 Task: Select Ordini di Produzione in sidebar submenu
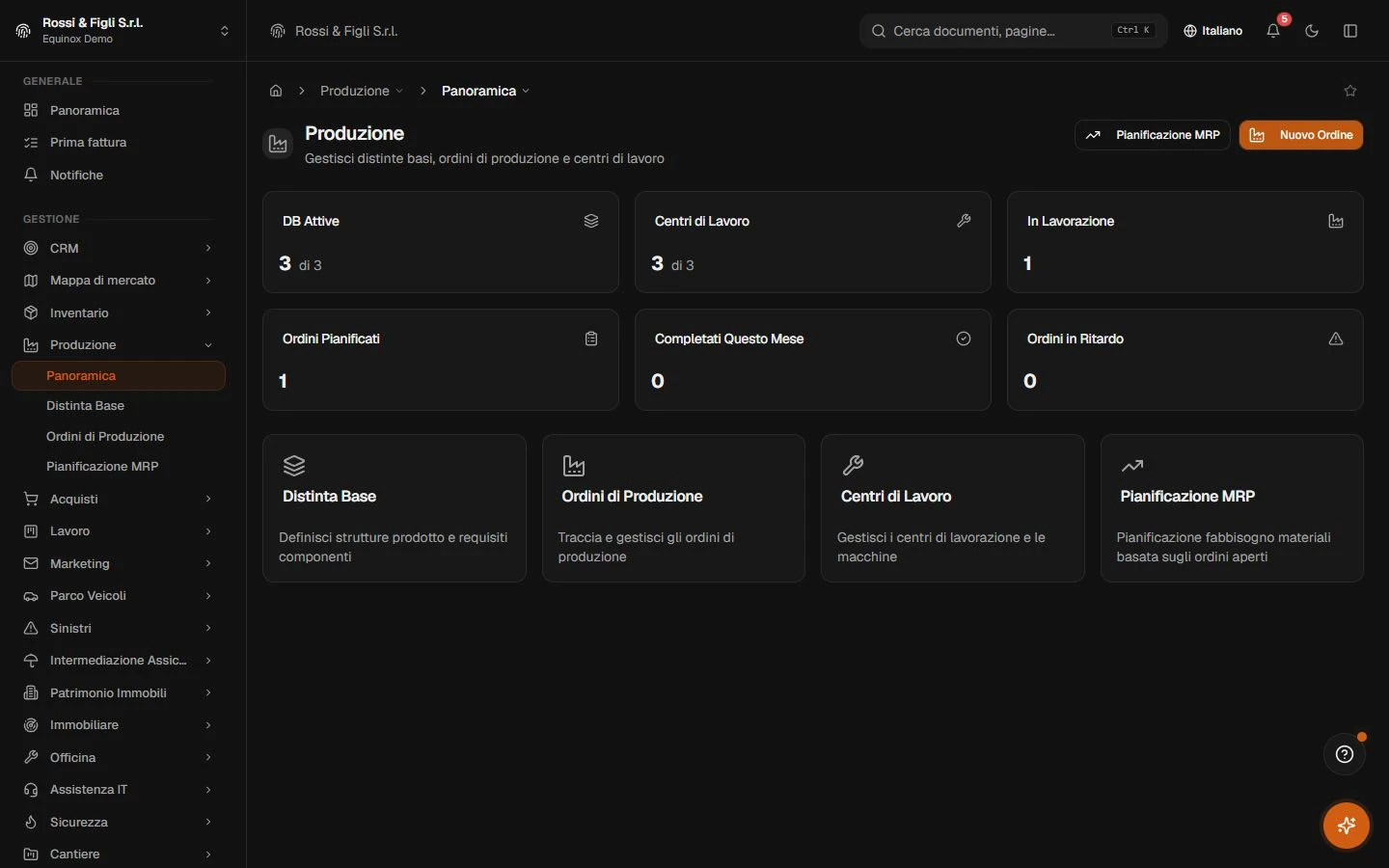click(x=119, y=436)
